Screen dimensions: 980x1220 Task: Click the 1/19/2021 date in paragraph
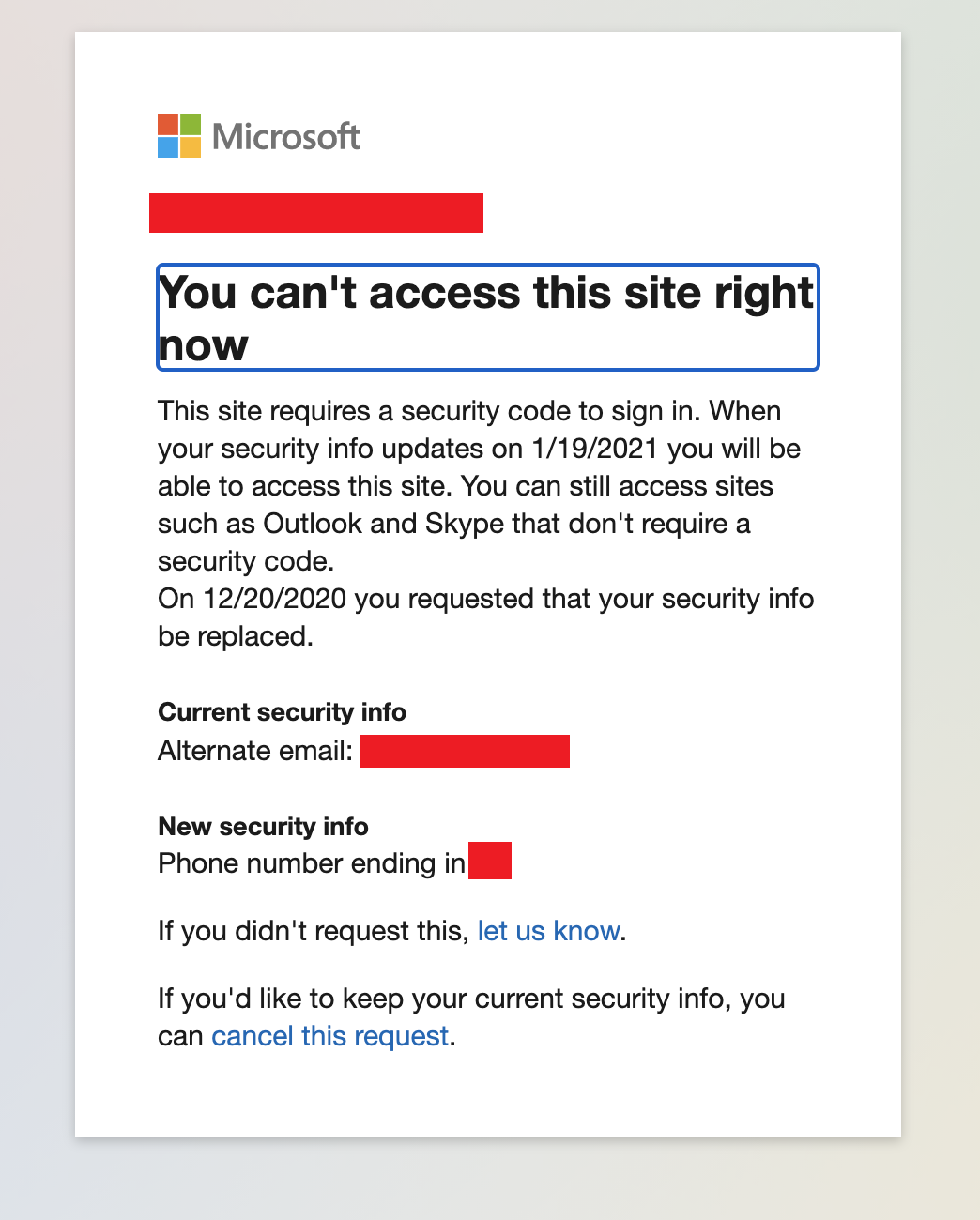click(x=595, y=449)
